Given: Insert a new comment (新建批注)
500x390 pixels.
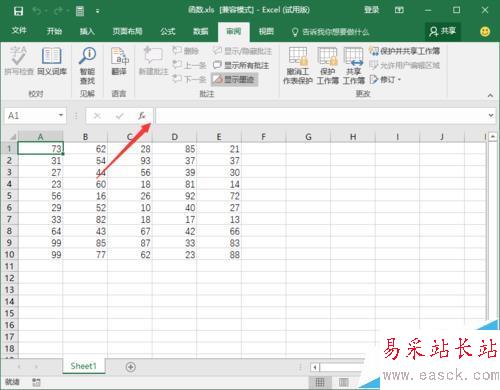Looking at the screenshot, I should (153, 61).
